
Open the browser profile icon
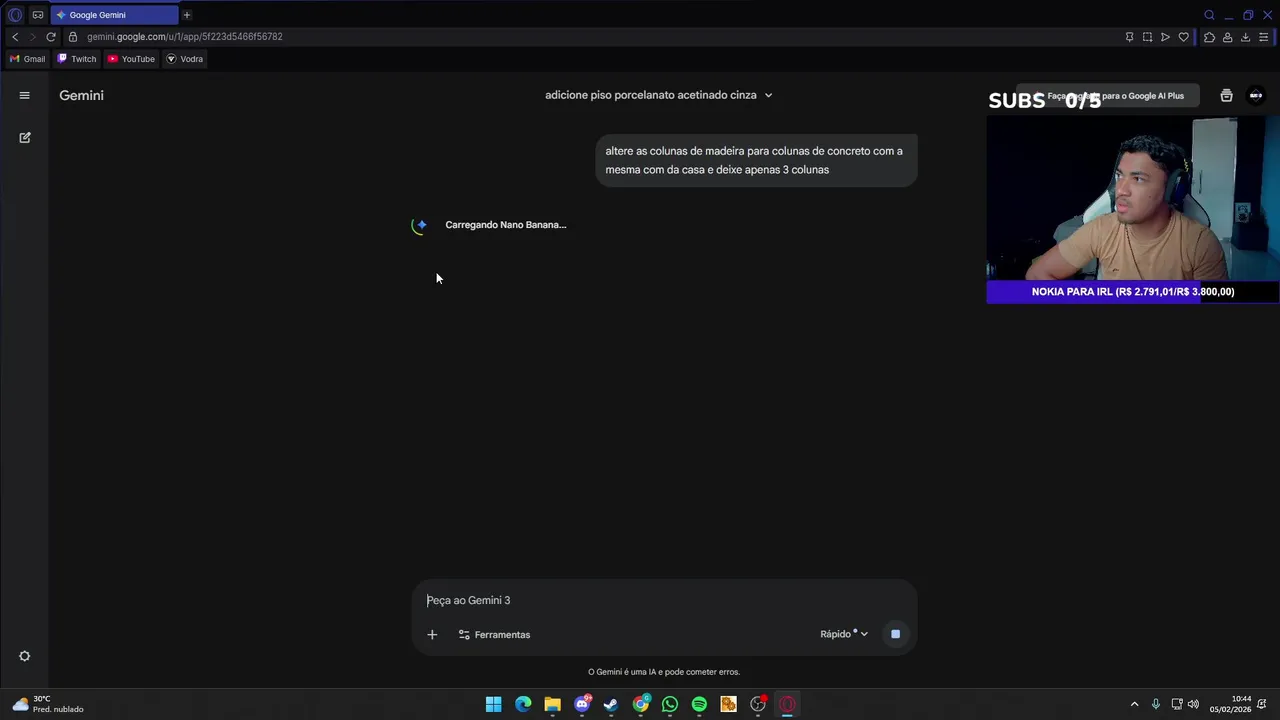[x=1227, y=37]
